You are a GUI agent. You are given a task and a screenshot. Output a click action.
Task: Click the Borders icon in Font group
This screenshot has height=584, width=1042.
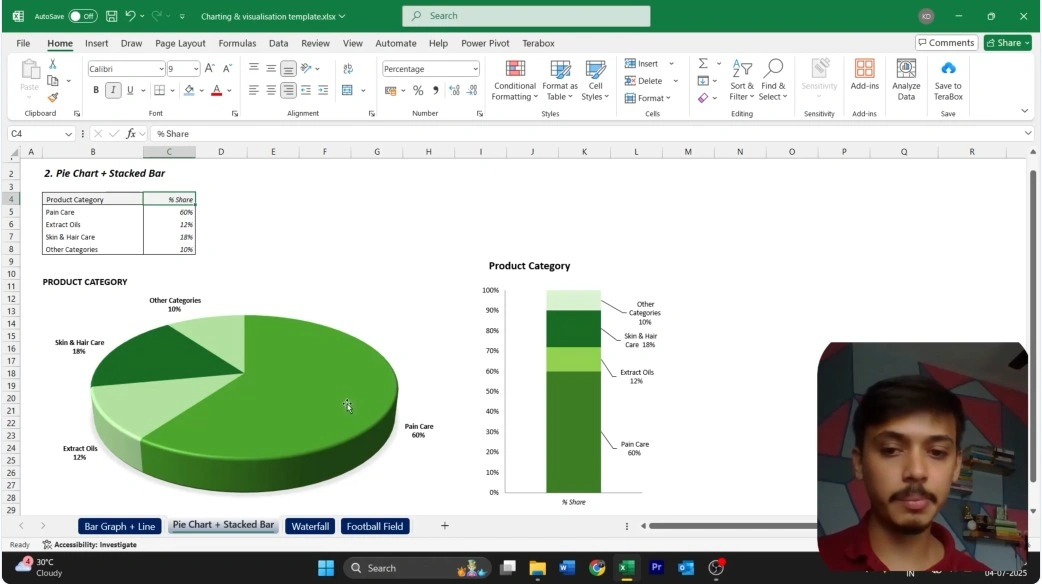pos(159,90)
